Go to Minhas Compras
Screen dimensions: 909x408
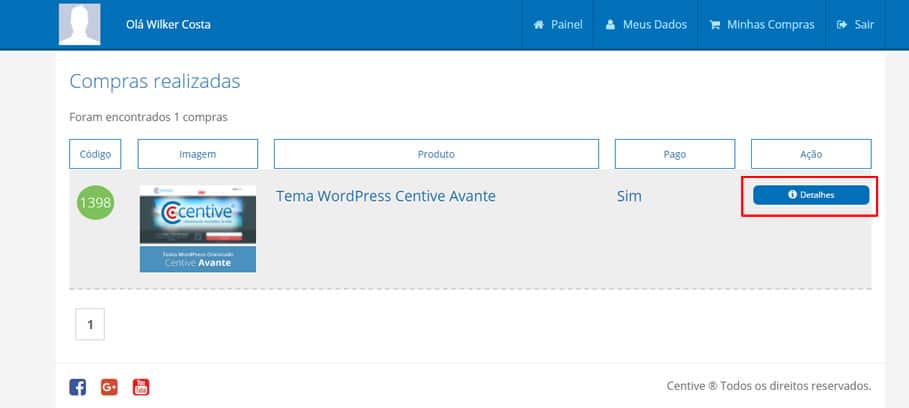click(762, 25)
